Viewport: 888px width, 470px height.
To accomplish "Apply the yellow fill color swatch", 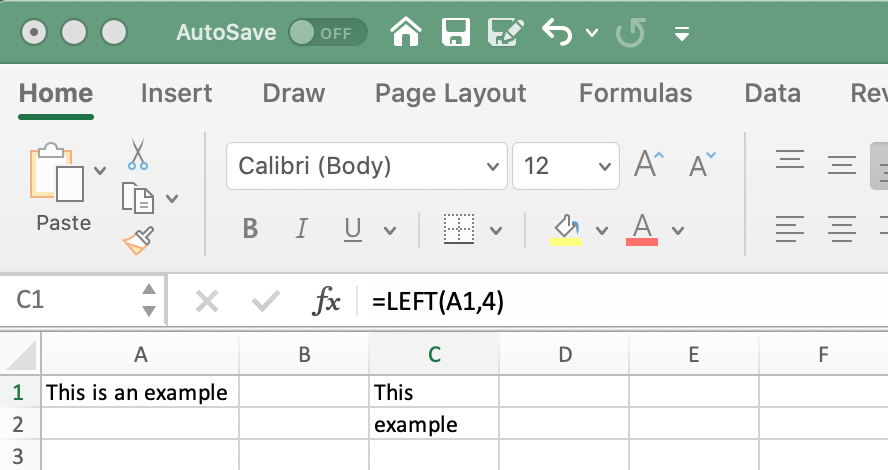I will (566, 229).
